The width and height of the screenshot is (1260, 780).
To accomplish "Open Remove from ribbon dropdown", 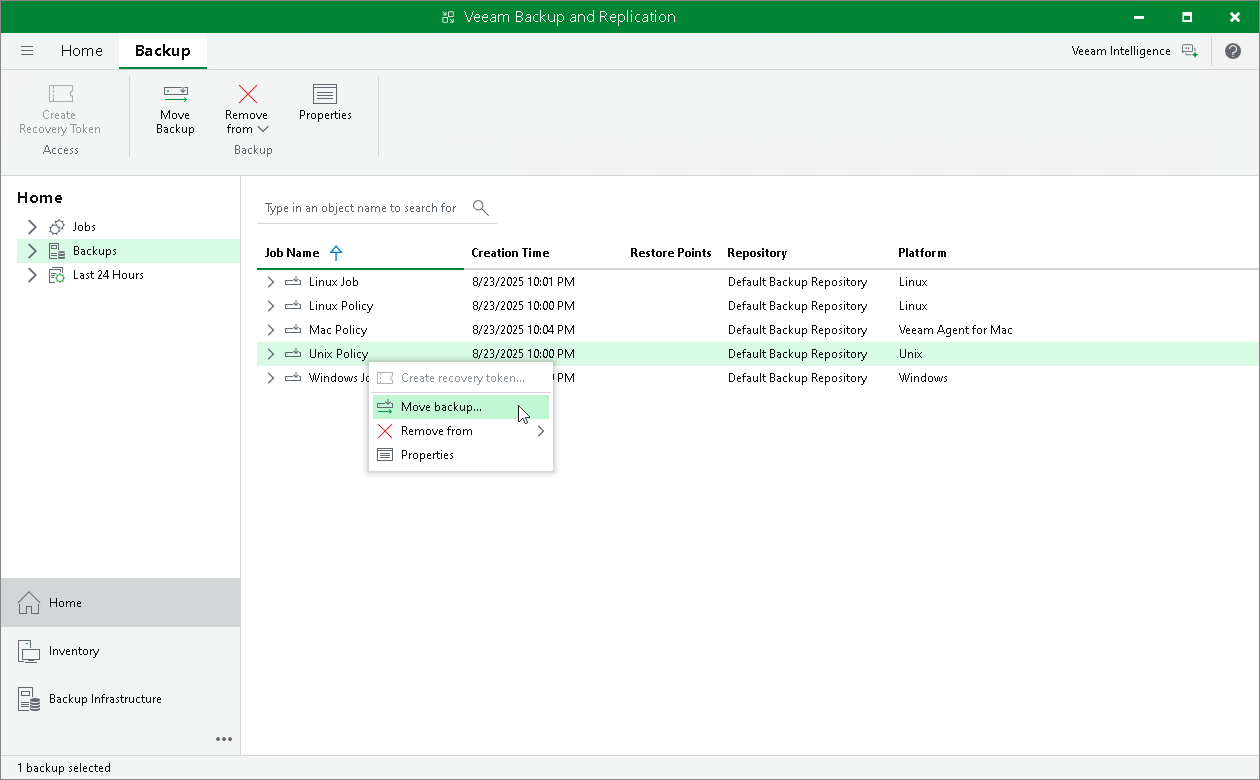I will point(247,109).
